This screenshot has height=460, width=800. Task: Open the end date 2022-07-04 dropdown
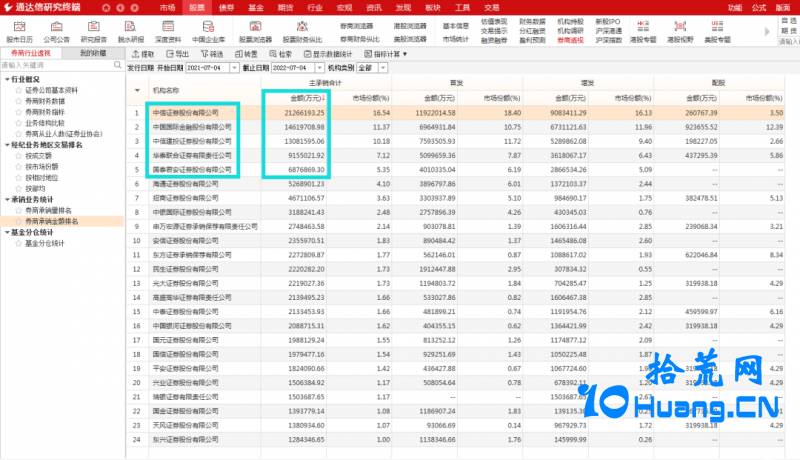pyautogui.click(x=319, y=67)
